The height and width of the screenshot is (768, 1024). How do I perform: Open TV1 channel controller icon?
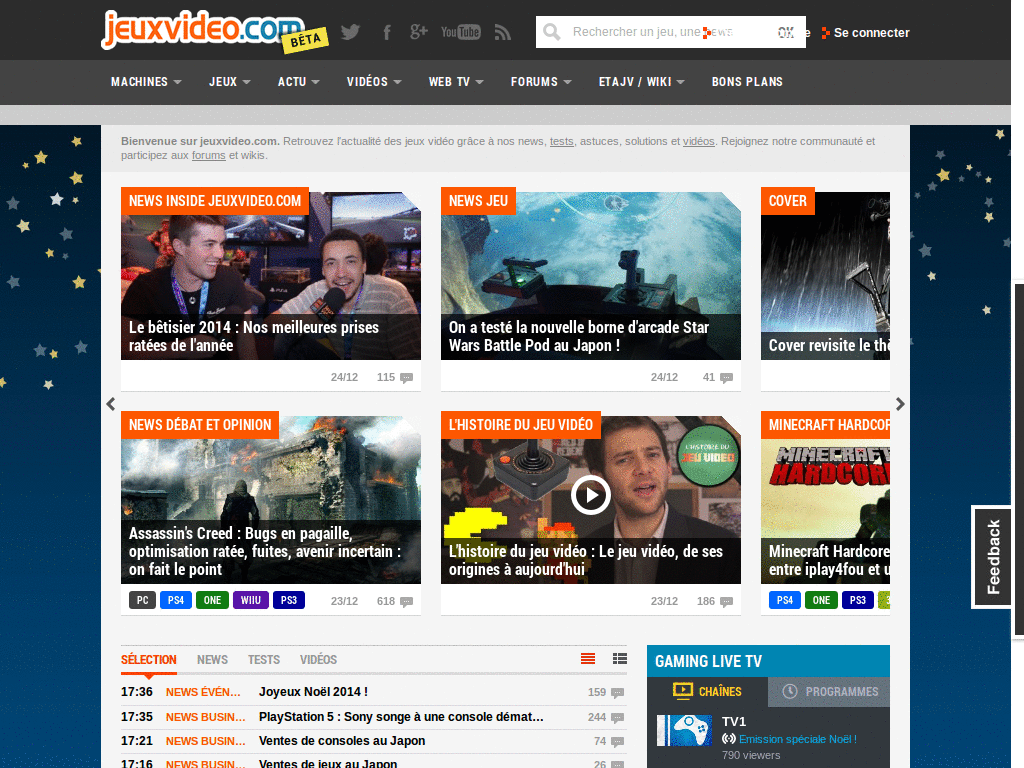[x=684, y=730]
